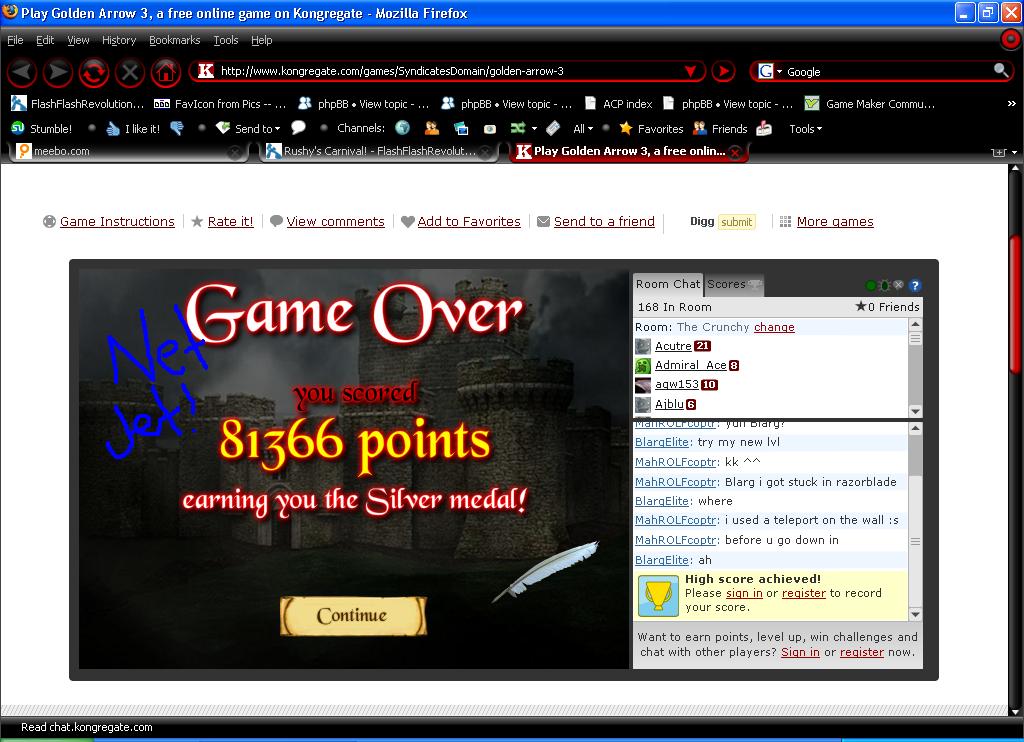Click the user list scroll down arrow
The image size is (1024, 742).
coord(916,411)
